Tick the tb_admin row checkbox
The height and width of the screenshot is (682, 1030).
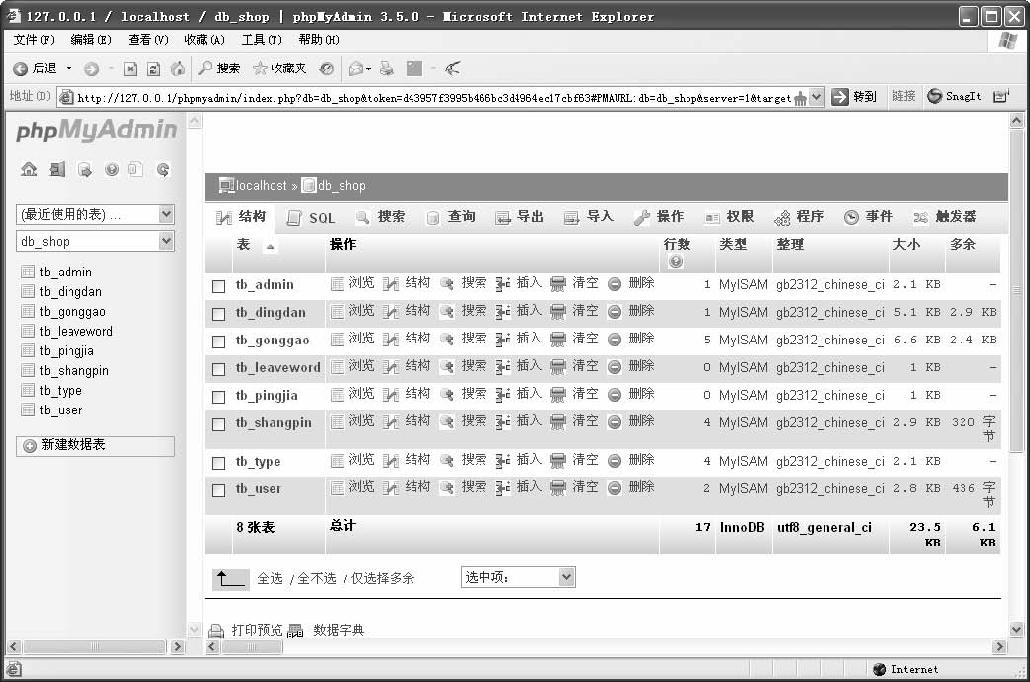click(219, 286)
